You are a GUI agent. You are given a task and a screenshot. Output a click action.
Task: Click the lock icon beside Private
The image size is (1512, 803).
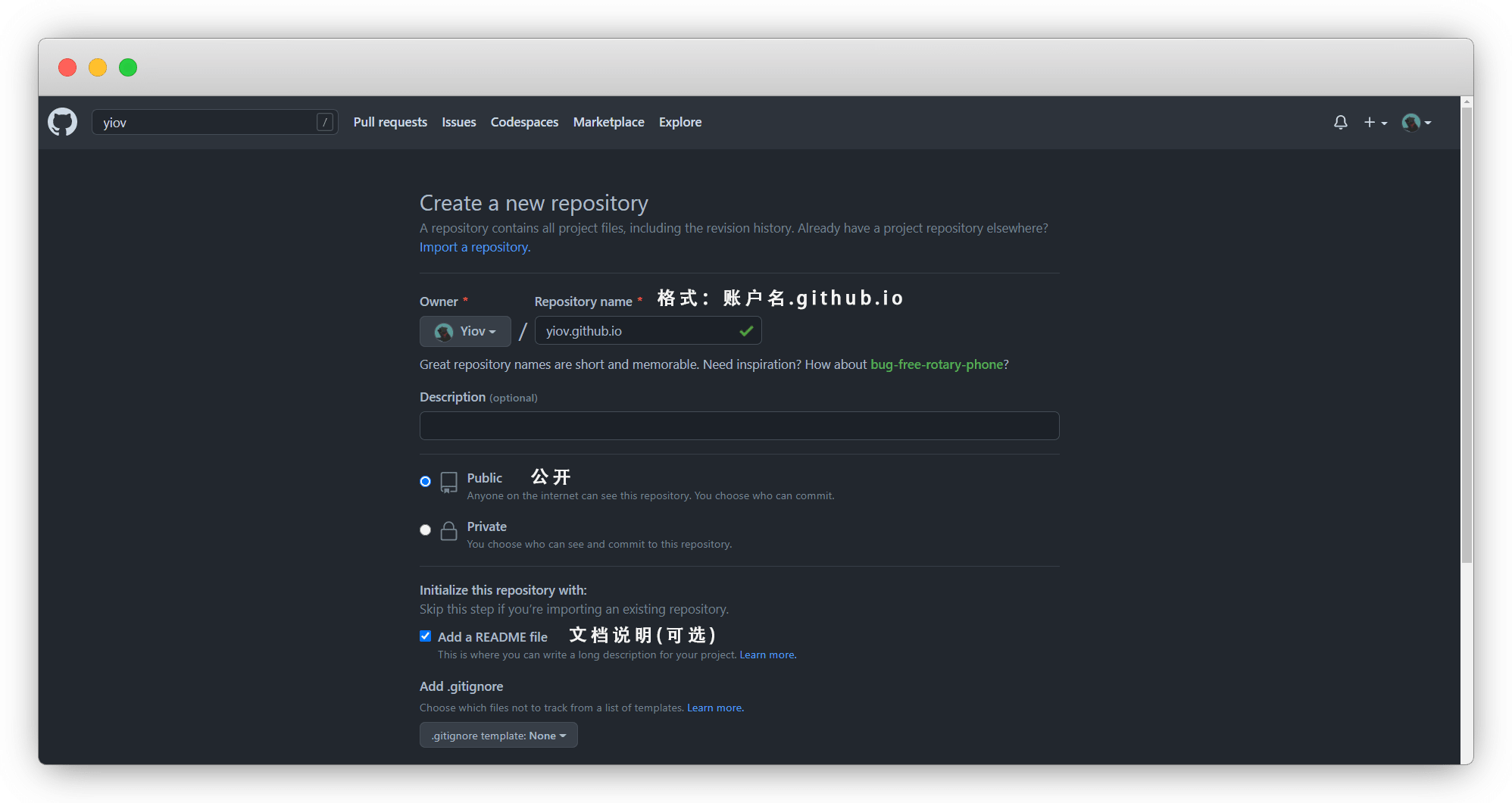tap(448, 531)
